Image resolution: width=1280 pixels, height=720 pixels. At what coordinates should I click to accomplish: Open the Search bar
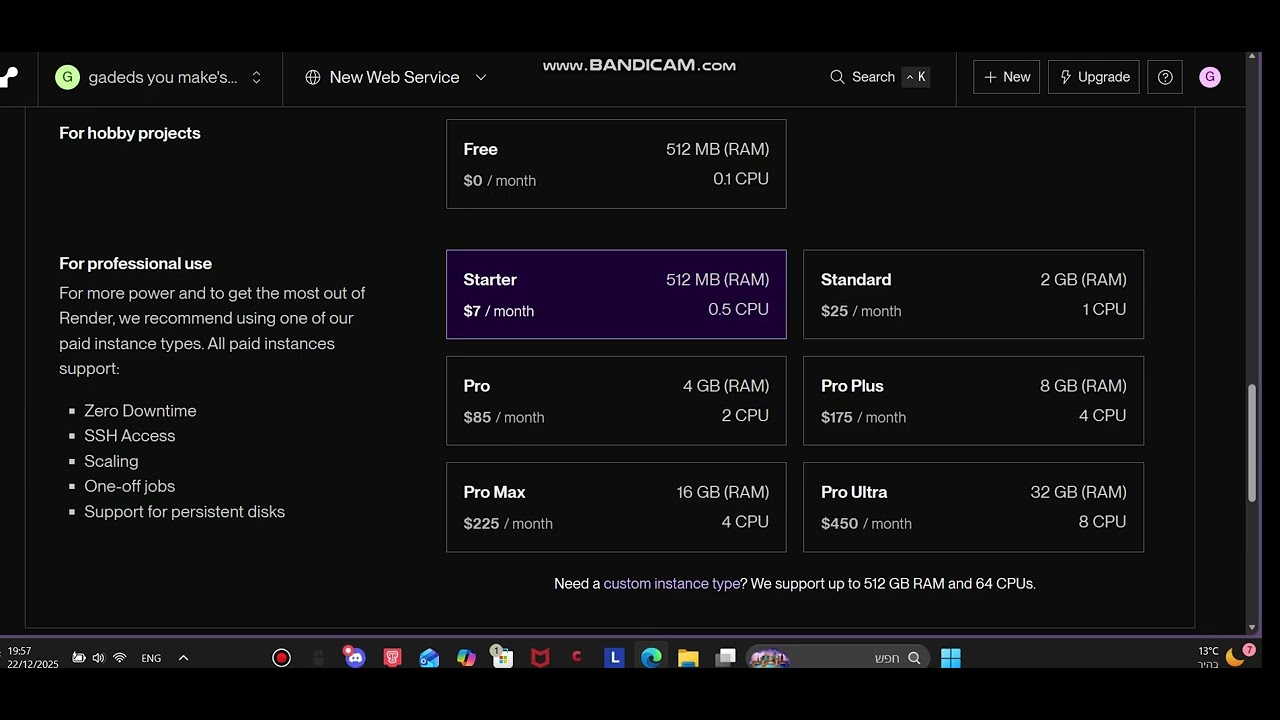coord(879,77)
